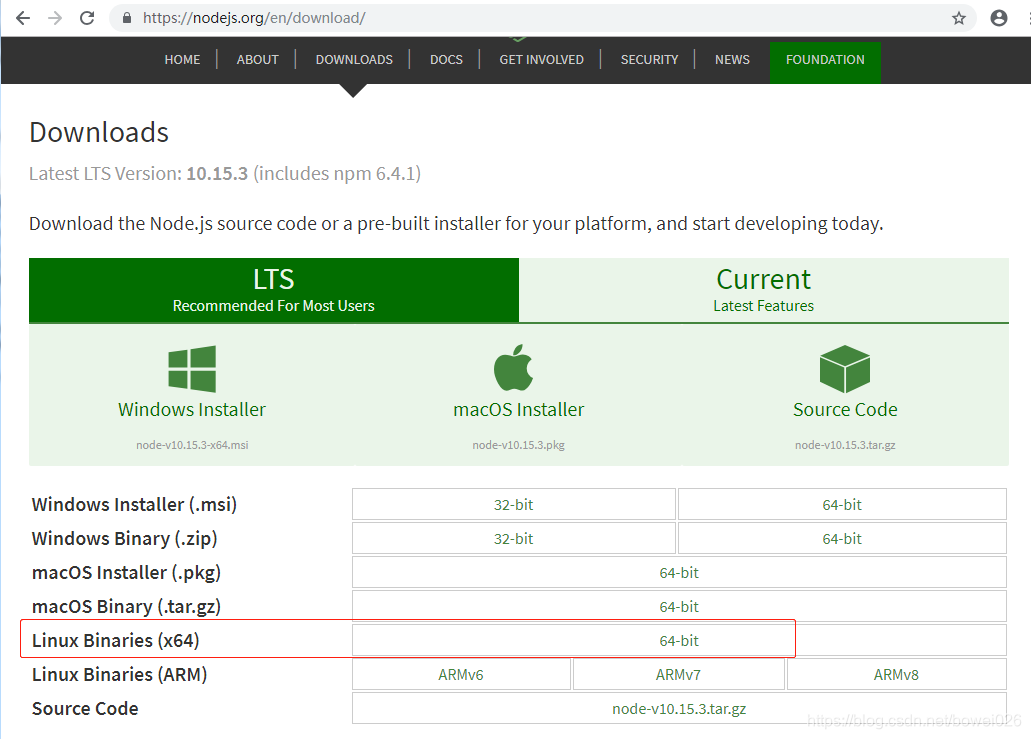
Task: Click the Latest LTS Version 10.15.3 text
Action: [225, 174]
